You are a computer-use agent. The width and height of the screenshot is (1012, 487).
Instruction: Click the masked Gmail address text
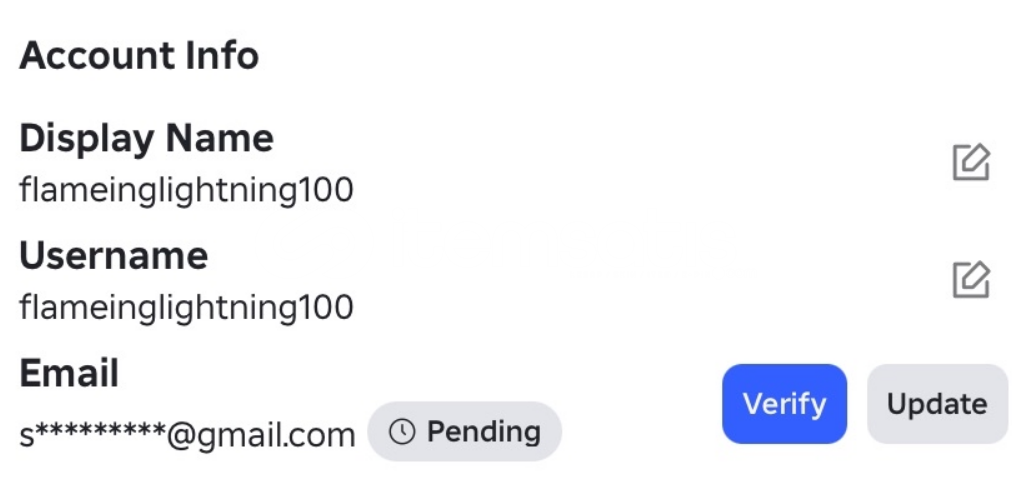coord(187,435)
